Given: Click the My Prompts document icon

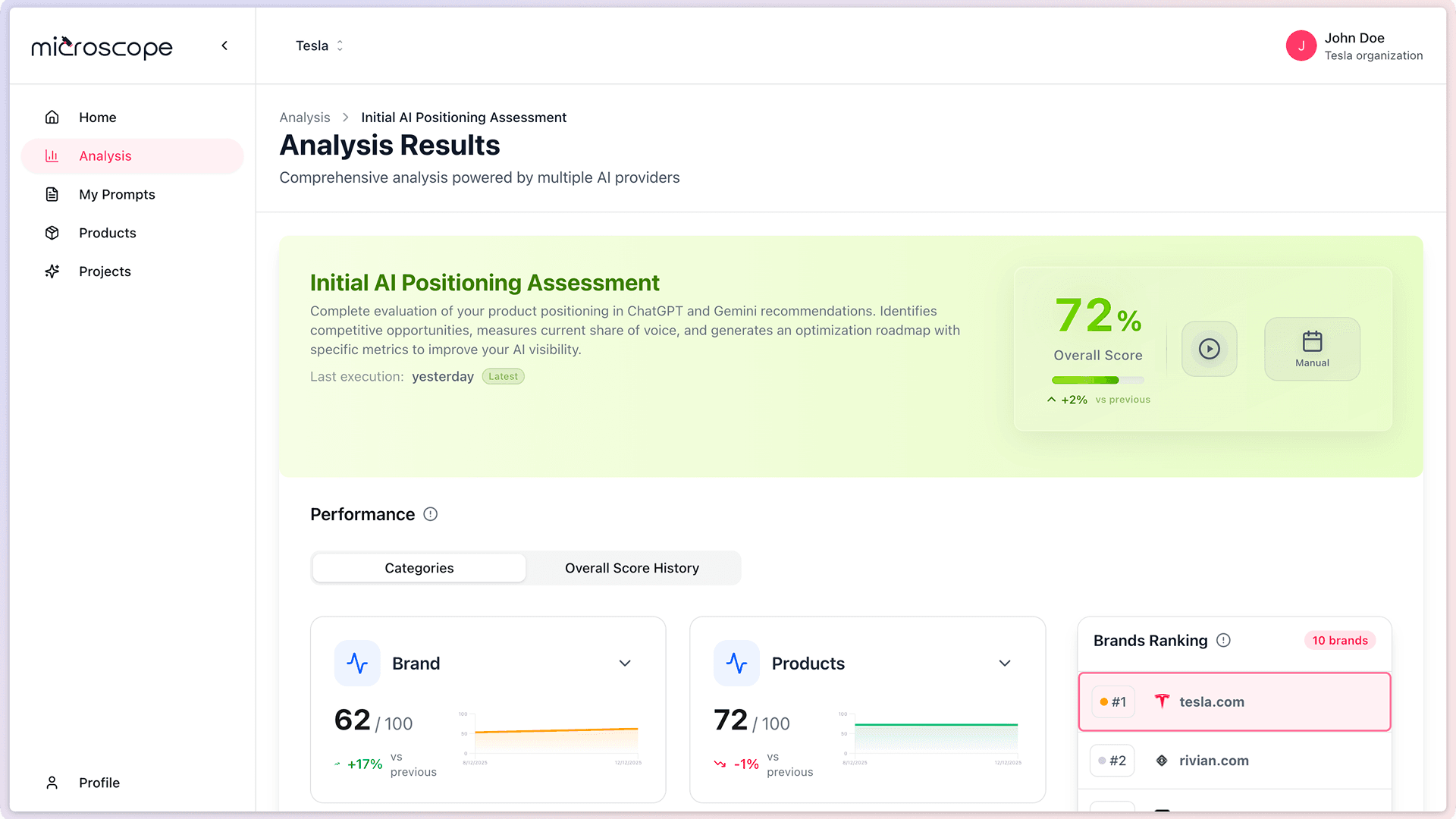Looking at the screenshot, I should click(52, 194).
